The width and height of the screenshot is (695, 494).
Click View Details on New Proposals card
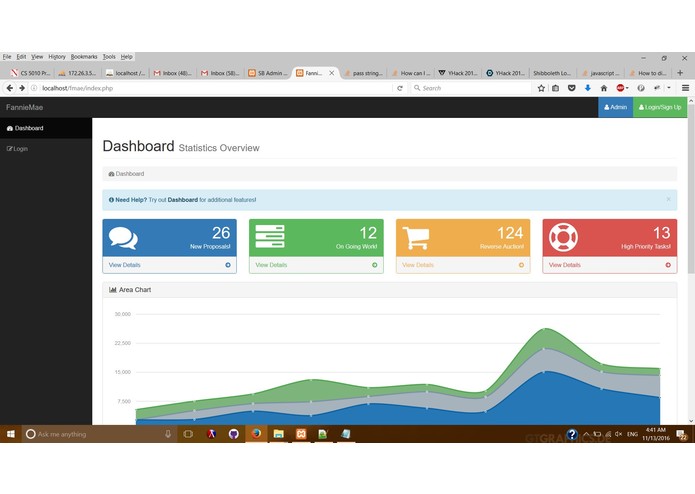coord(125,265)
